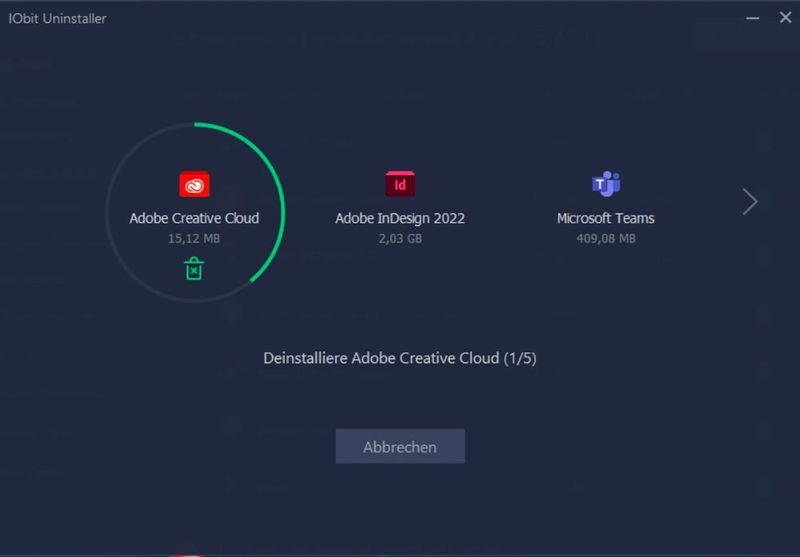
Task: Show next programs with the right chevron
Action: coord(750,201)
